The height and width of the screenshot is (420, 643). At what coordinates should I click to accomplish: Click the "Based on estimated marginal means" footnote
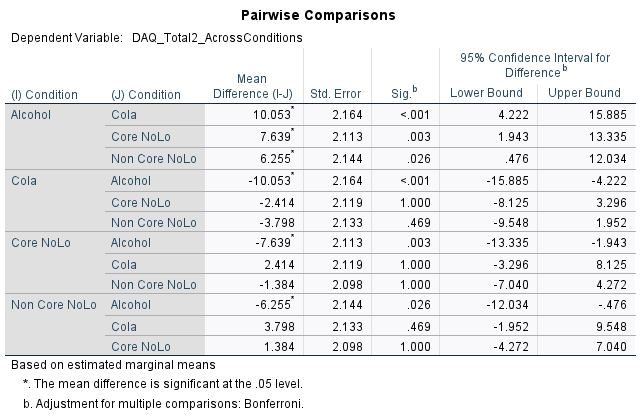click(111, 366)
